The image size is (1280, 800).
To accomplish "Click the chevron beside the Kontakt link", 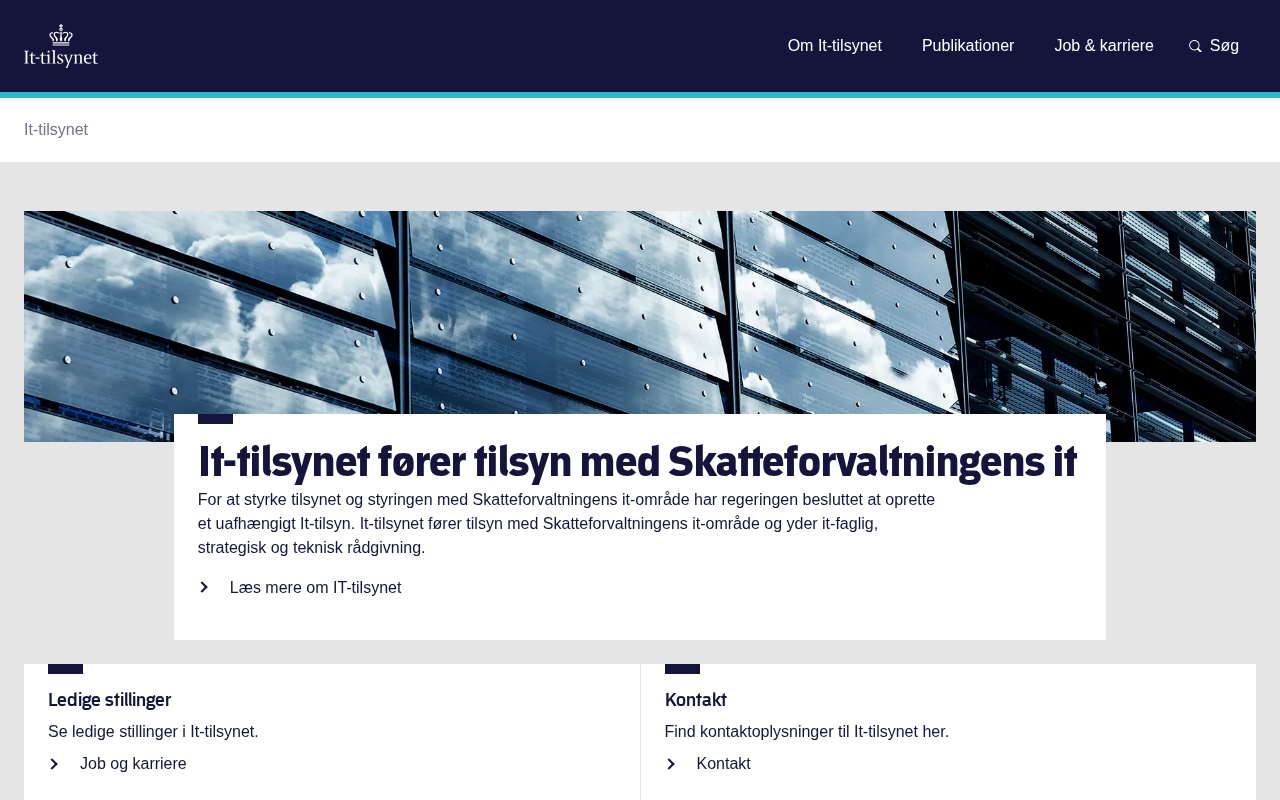I will (x=671, y=764).
